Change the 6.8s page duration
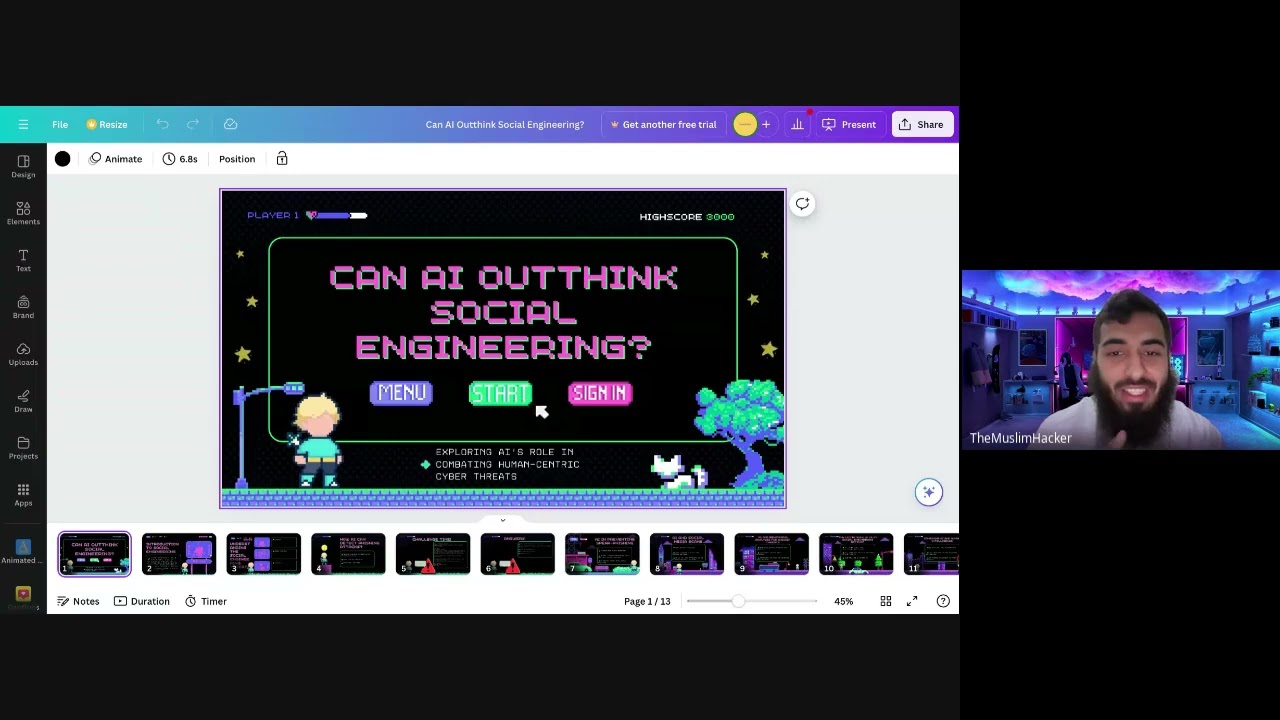This screenshot has height=720, width=1280. 180,159
